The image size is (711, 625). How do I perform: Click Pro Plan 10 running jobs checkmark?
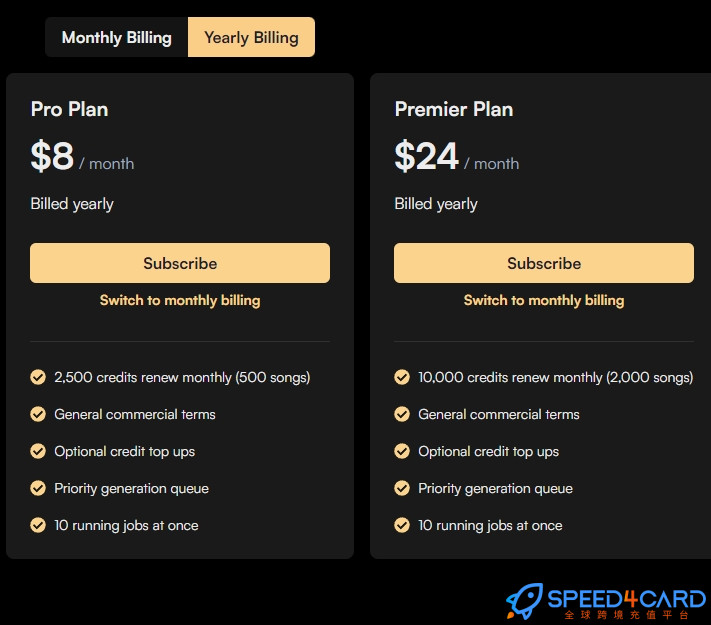pos(38,525)
